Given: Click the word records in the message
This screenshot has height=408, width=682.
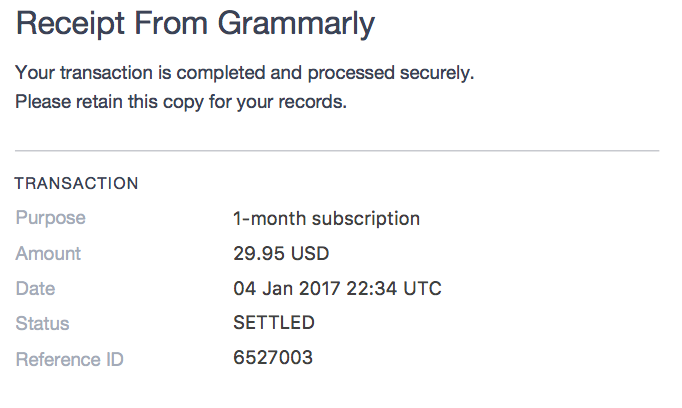Looking at the screenshot, I should (x=312, y=102).
